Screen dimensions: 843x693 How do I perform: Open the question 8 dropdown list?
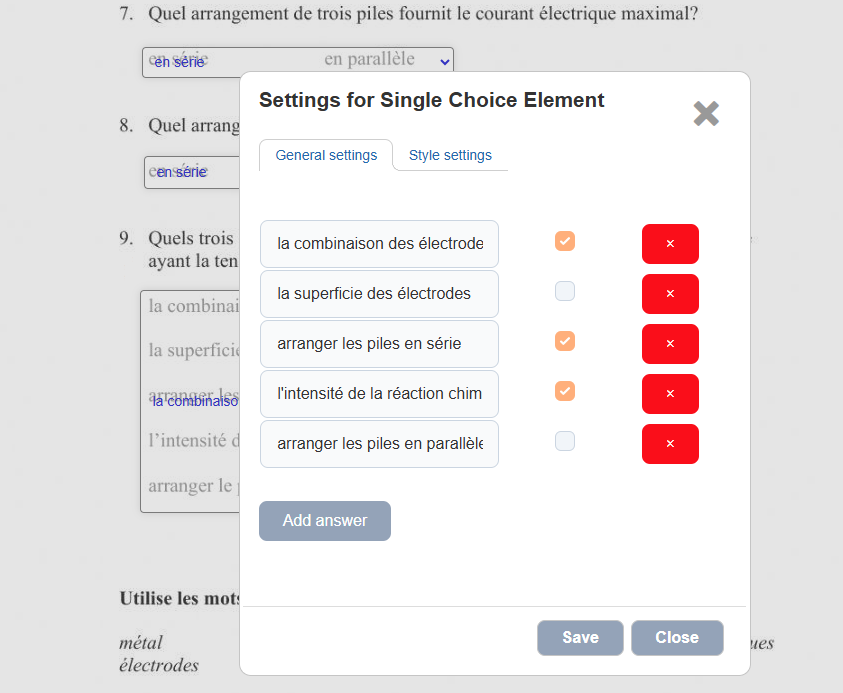point(192,172)
